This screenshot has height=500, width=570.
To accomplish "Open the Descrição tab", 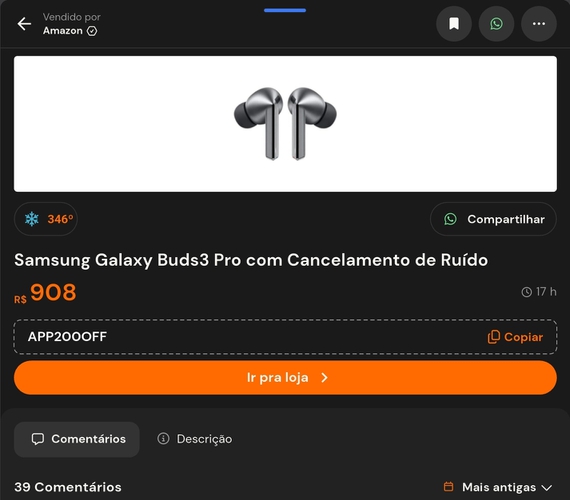I will coord(194,439).
